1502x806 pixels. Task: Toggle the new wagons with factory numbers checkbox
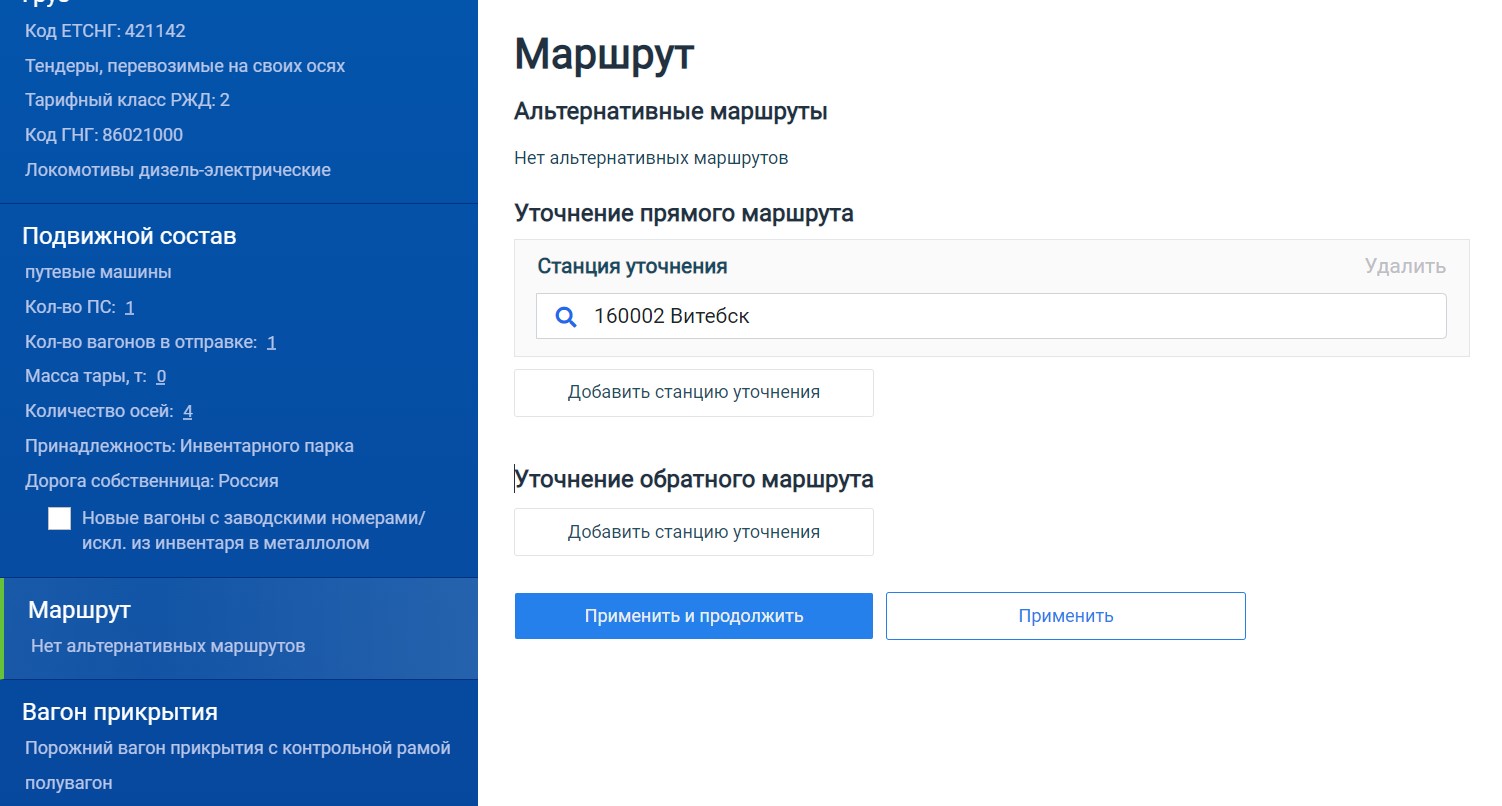point(60,518)
